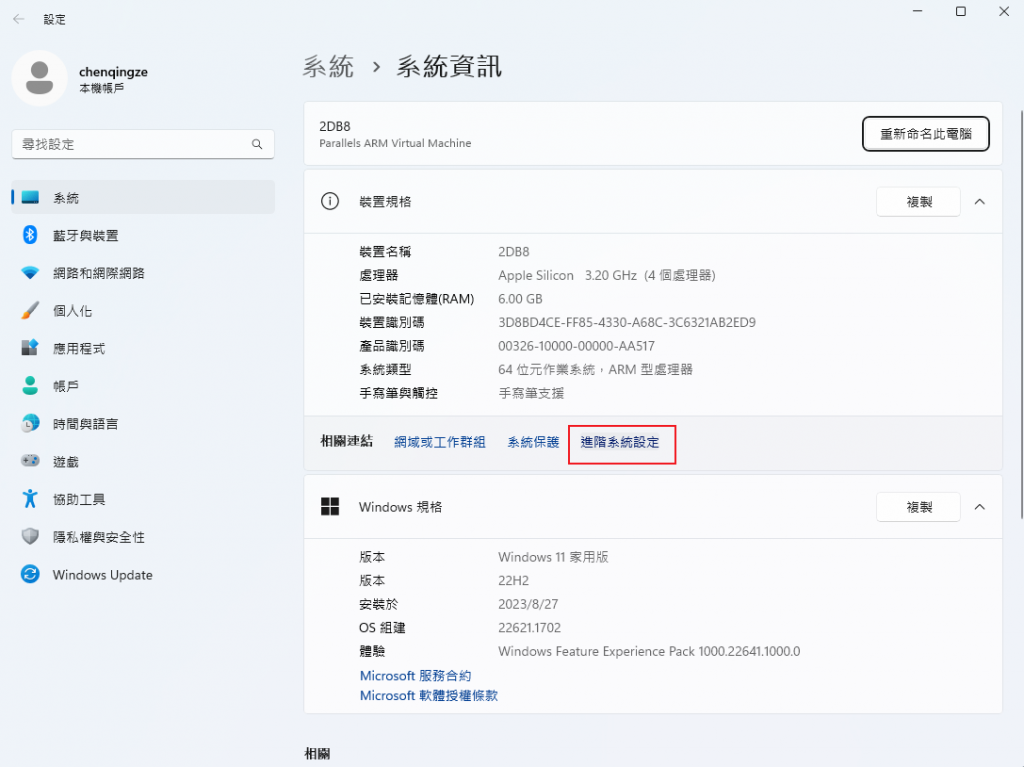Click the game controller icon
1024x767 pixels.
click(30, 461)
